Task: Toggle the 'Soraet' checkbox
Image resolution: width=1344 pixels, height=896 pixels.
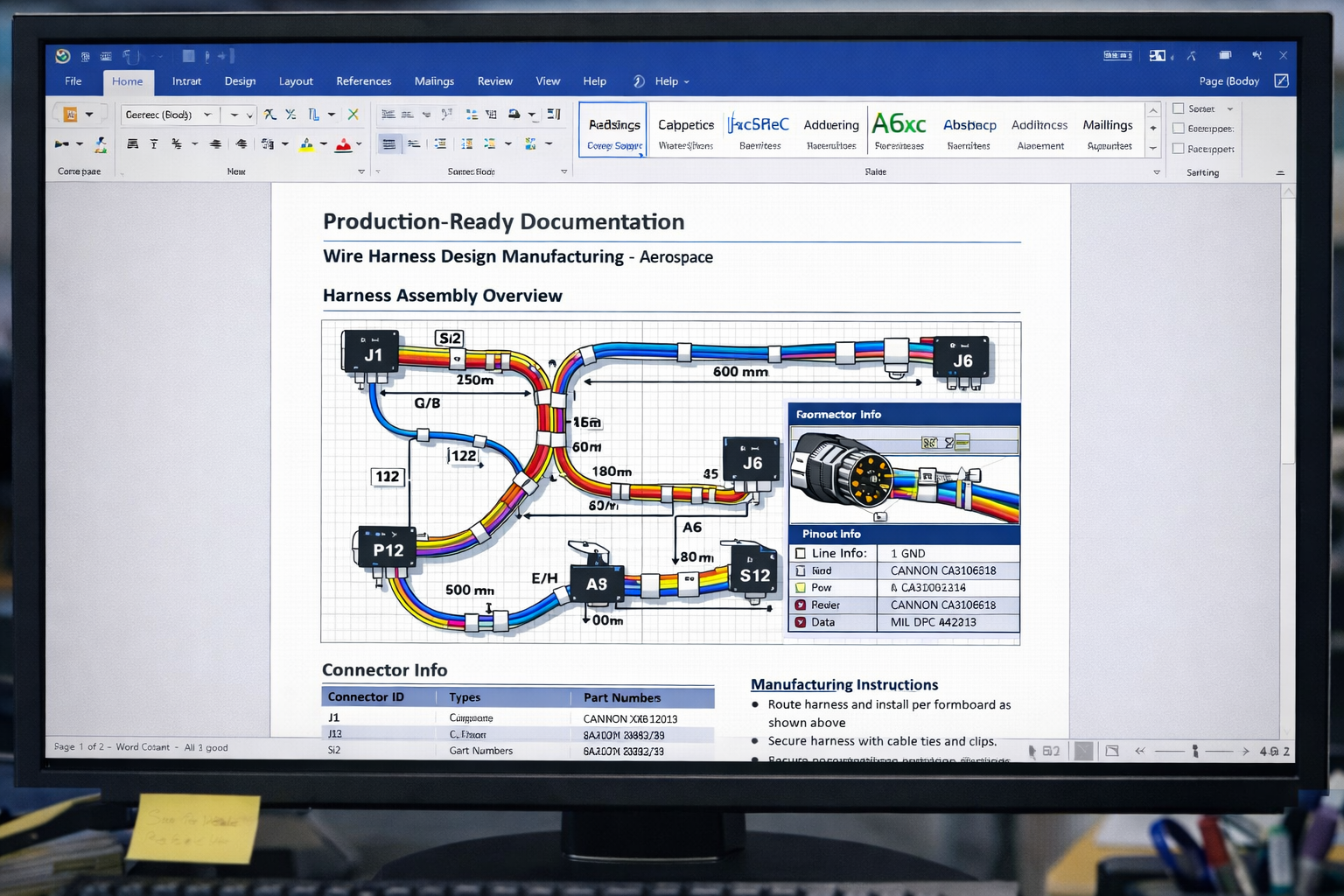Action: pos(1178,108)
